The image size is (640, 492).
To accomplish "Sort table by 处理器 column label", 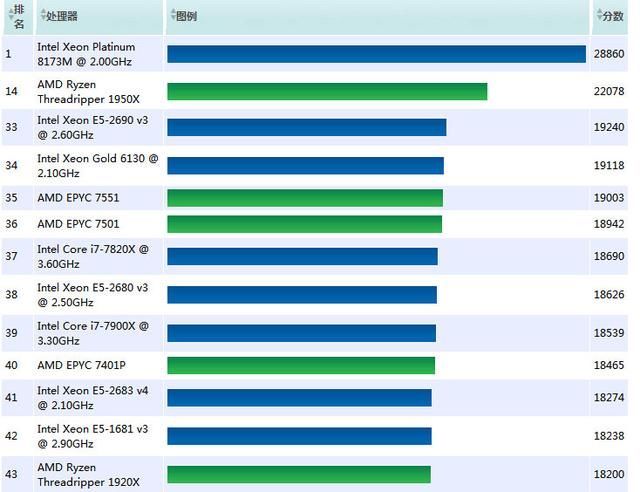I will click(x=62, y=17).
